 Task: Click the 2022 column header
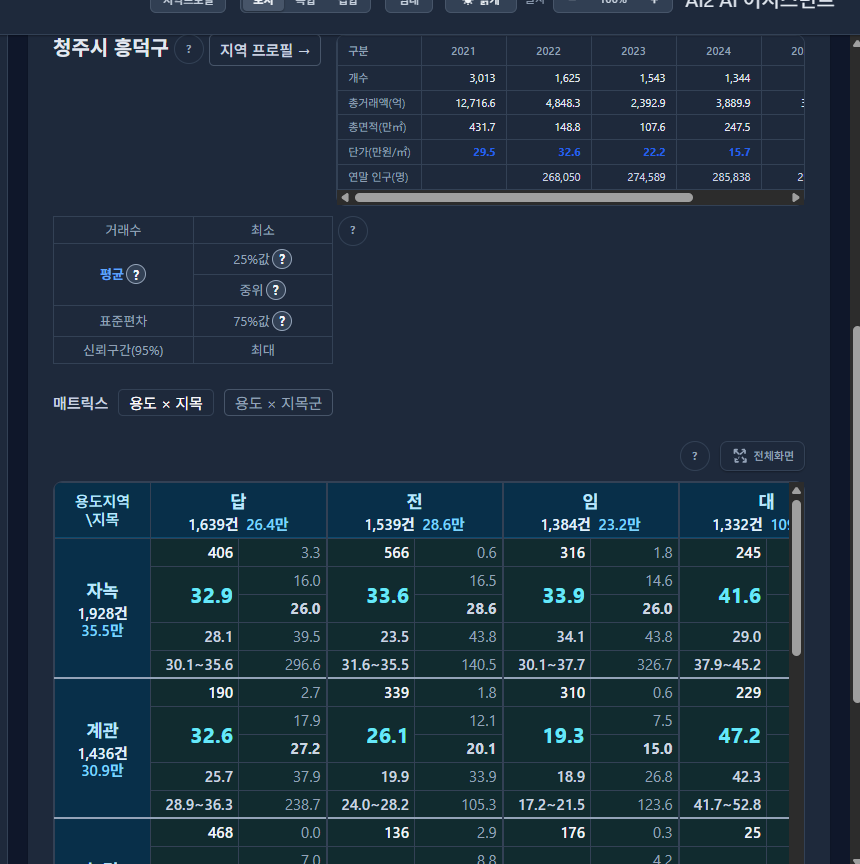[x=548, y=51]
